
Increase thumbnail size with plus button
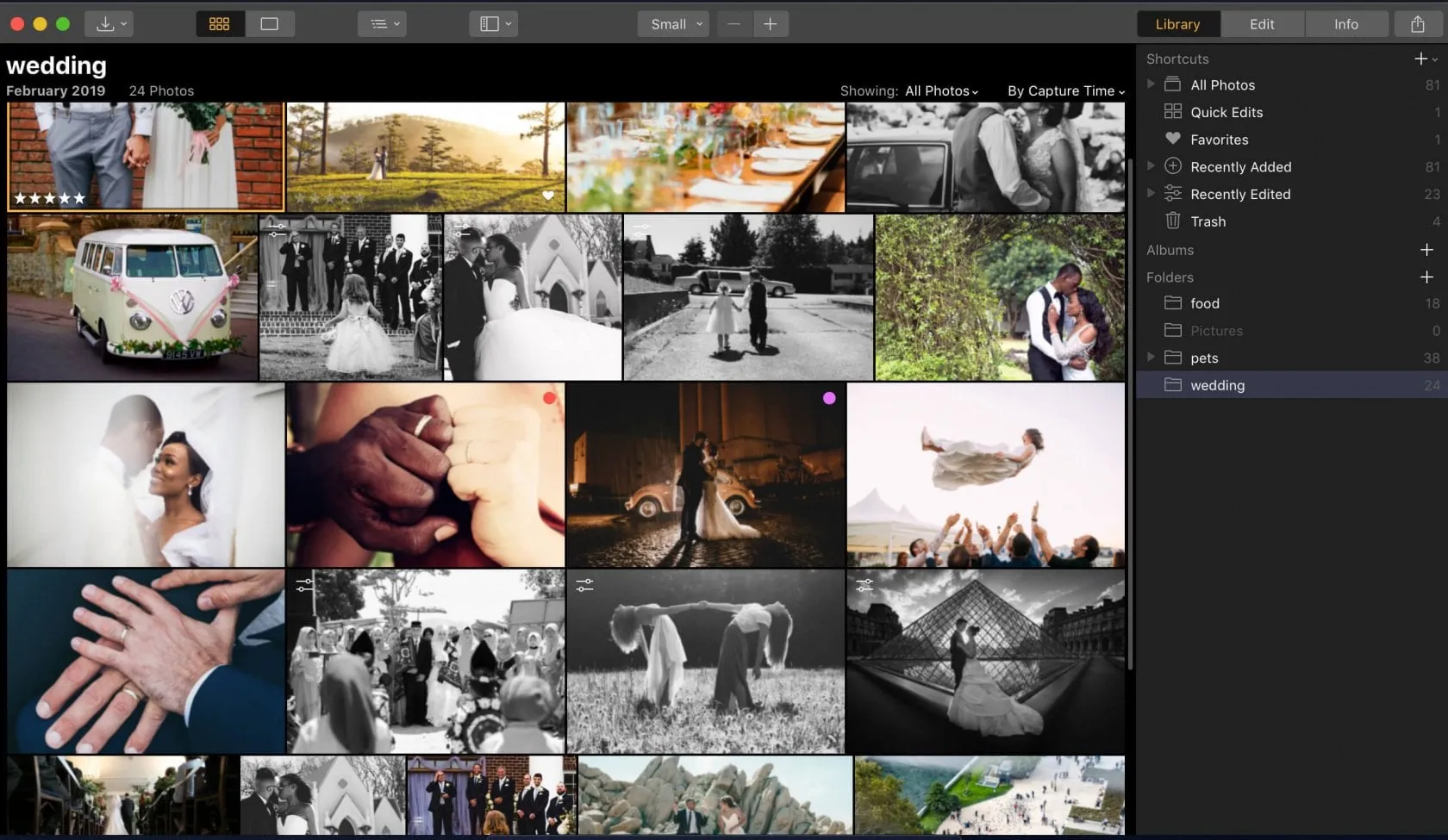(x=771, y=24)
